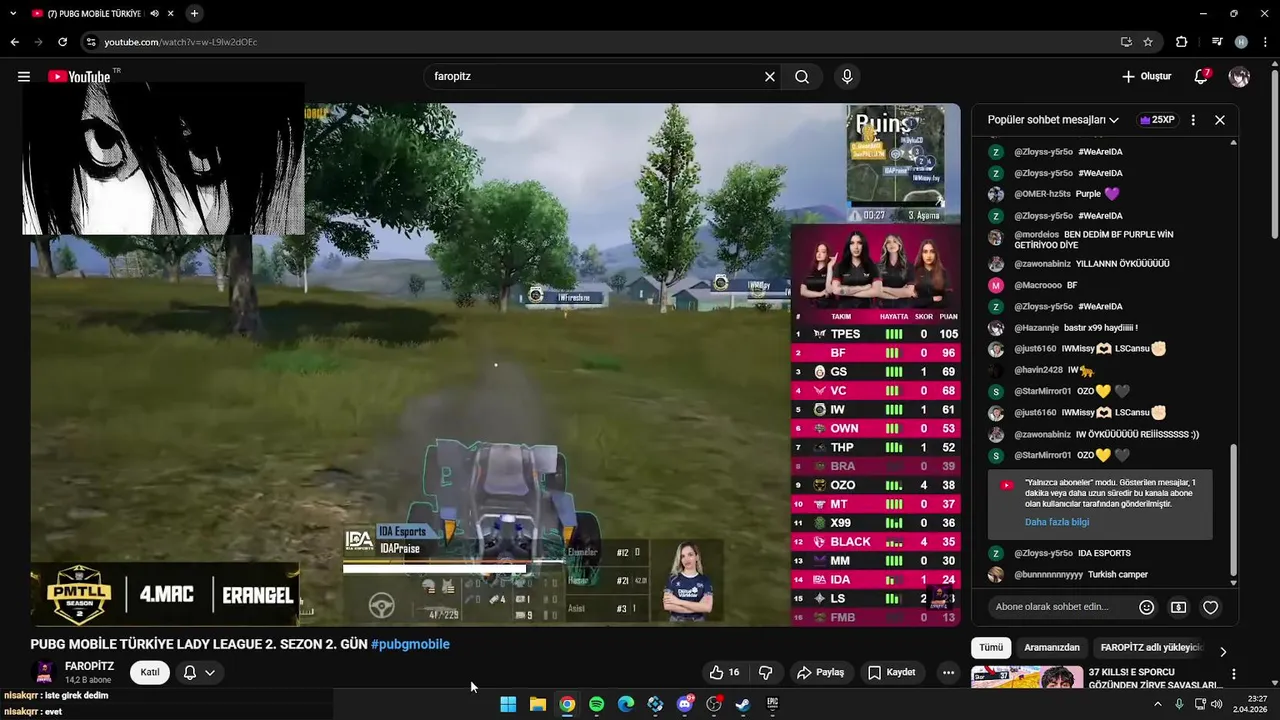The image size is (1280, 720).
Task: Send a heart reaction in chat
Action: 1211,607
